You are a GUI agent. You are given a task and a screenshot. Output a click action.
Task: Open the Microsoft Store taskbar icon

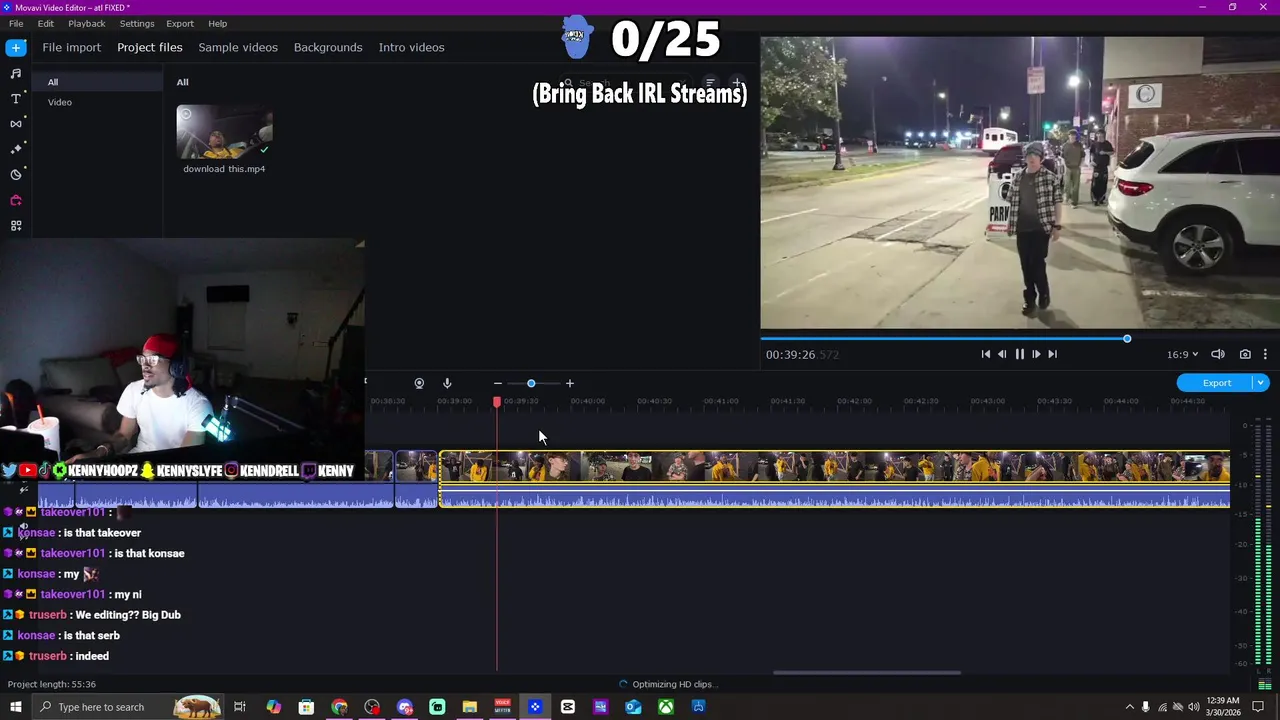[306, 707]
